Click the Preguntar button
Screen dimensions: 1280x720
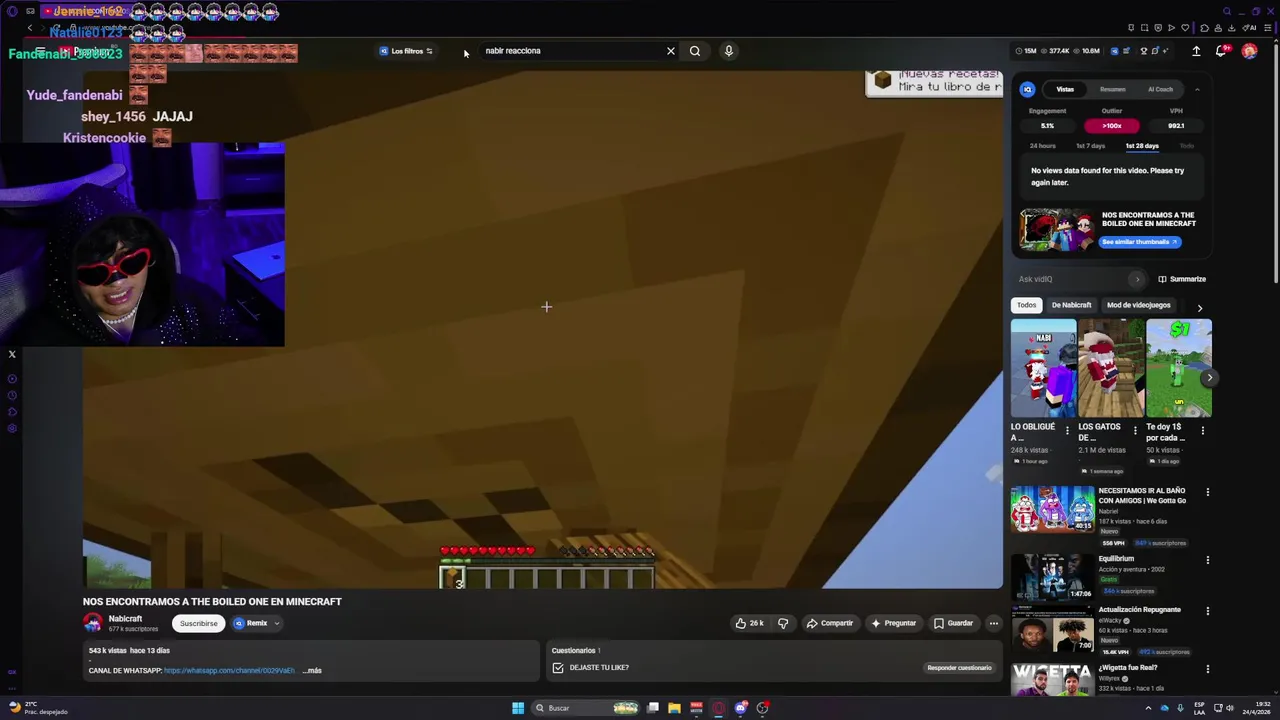tap(893, 624)
